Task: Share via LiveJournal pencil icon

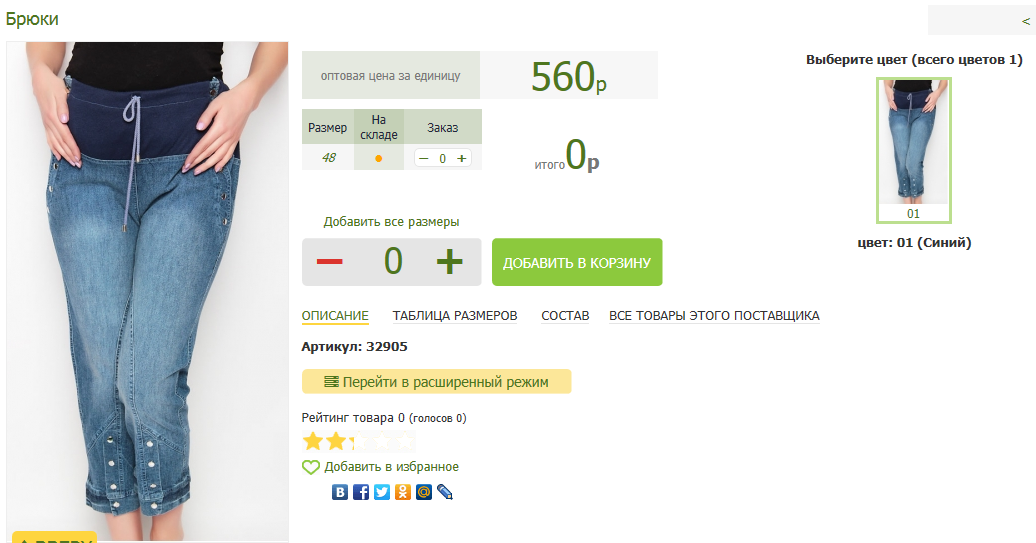Action: (445, 492)
